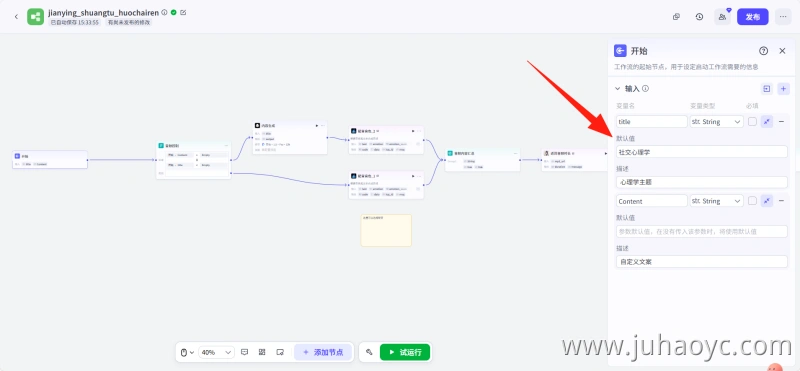The height and width of the screenshot is (371, 800).
Task: Click the debug tool icon beside 试运行
Action: pyautogui.click(x=369, y=352)
